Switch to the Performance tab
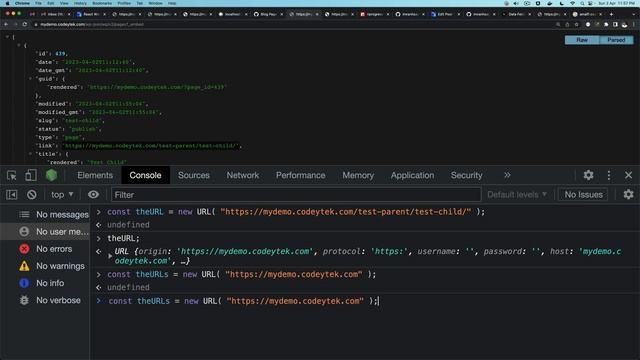Screen dimensions: 640x360 300,175
